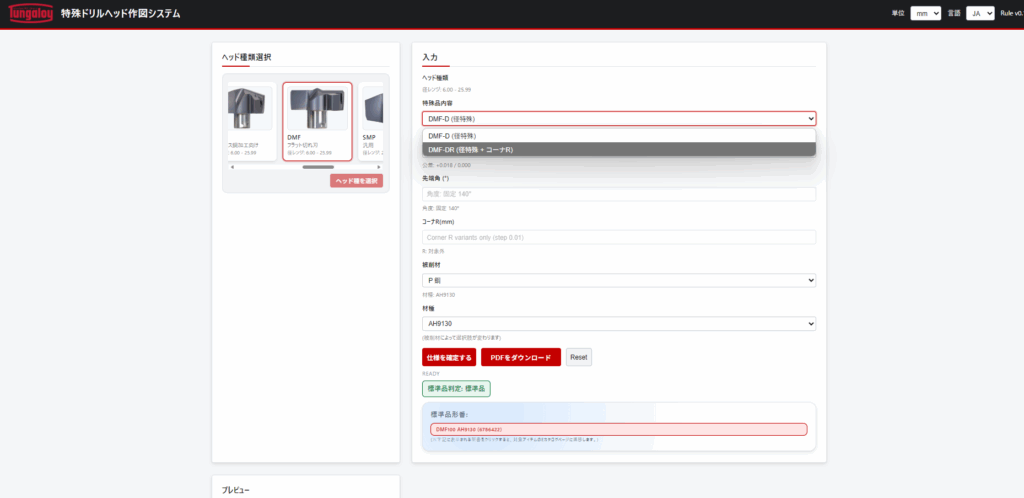This screenshot has width=1024, height=498.
Task: Open the 言語 JA language dropdown
Action: click(980, 14)
